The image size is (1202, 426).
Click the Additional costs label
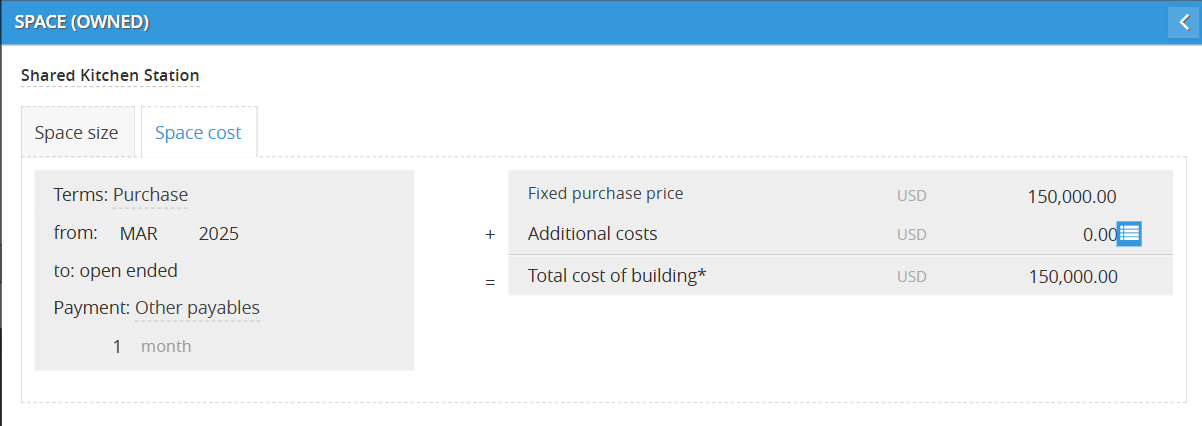[x=592, y=234]
